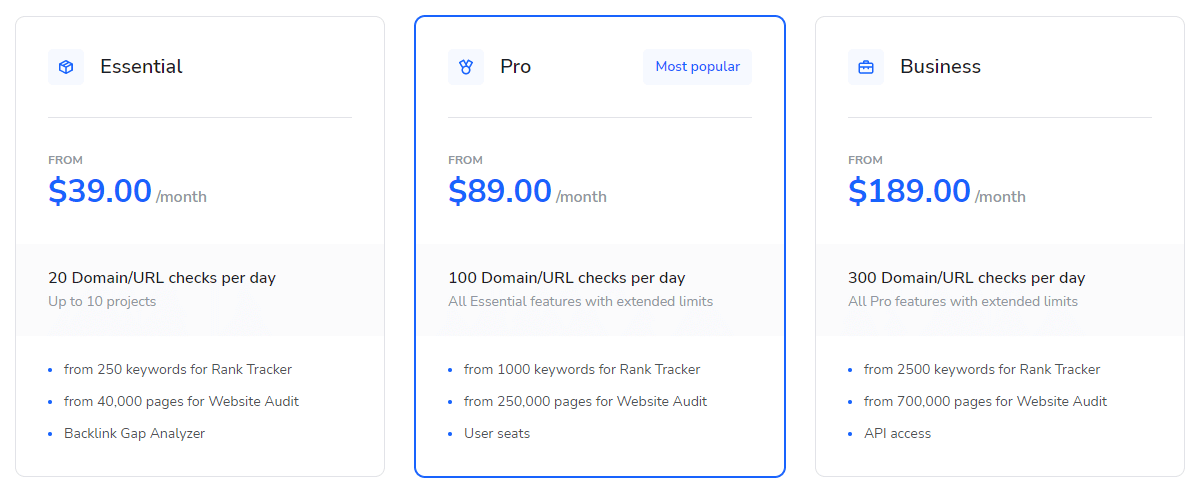Click the $39.00 per month price
The width and height of the screenshot is (1204, 492).
[x=128, y=190]
